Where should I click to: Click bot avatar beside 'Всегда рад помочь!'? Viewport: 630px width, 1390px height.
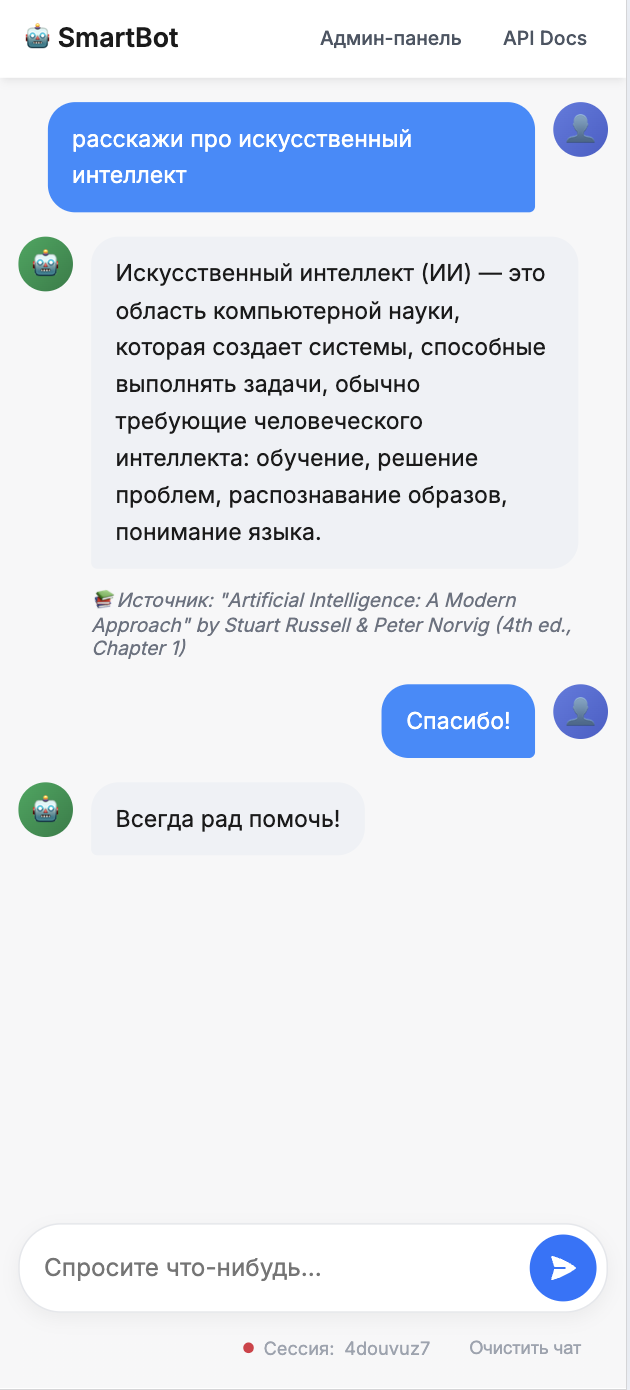tap(46, 809)
